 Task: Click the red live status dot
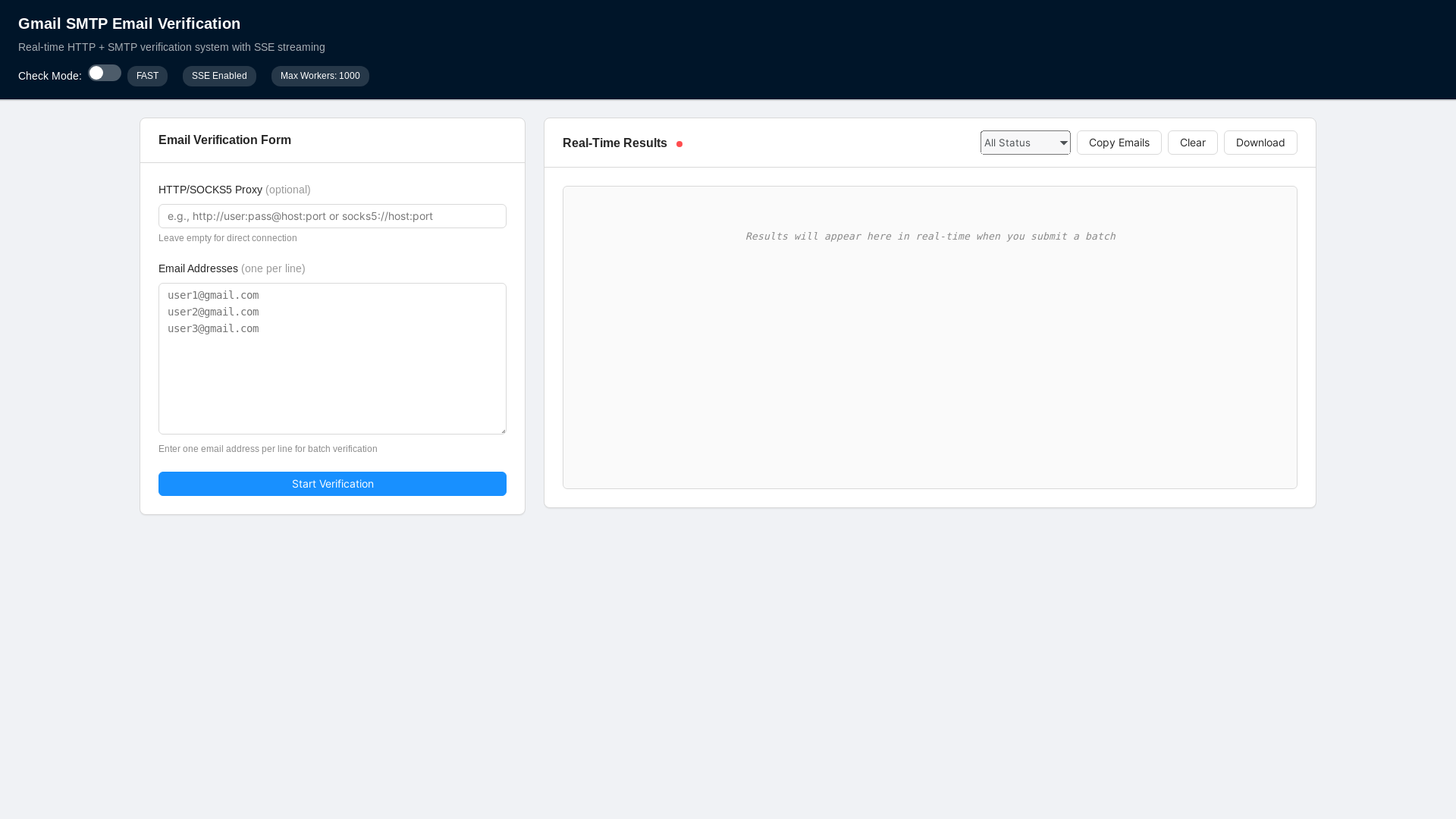click(679, 144)
